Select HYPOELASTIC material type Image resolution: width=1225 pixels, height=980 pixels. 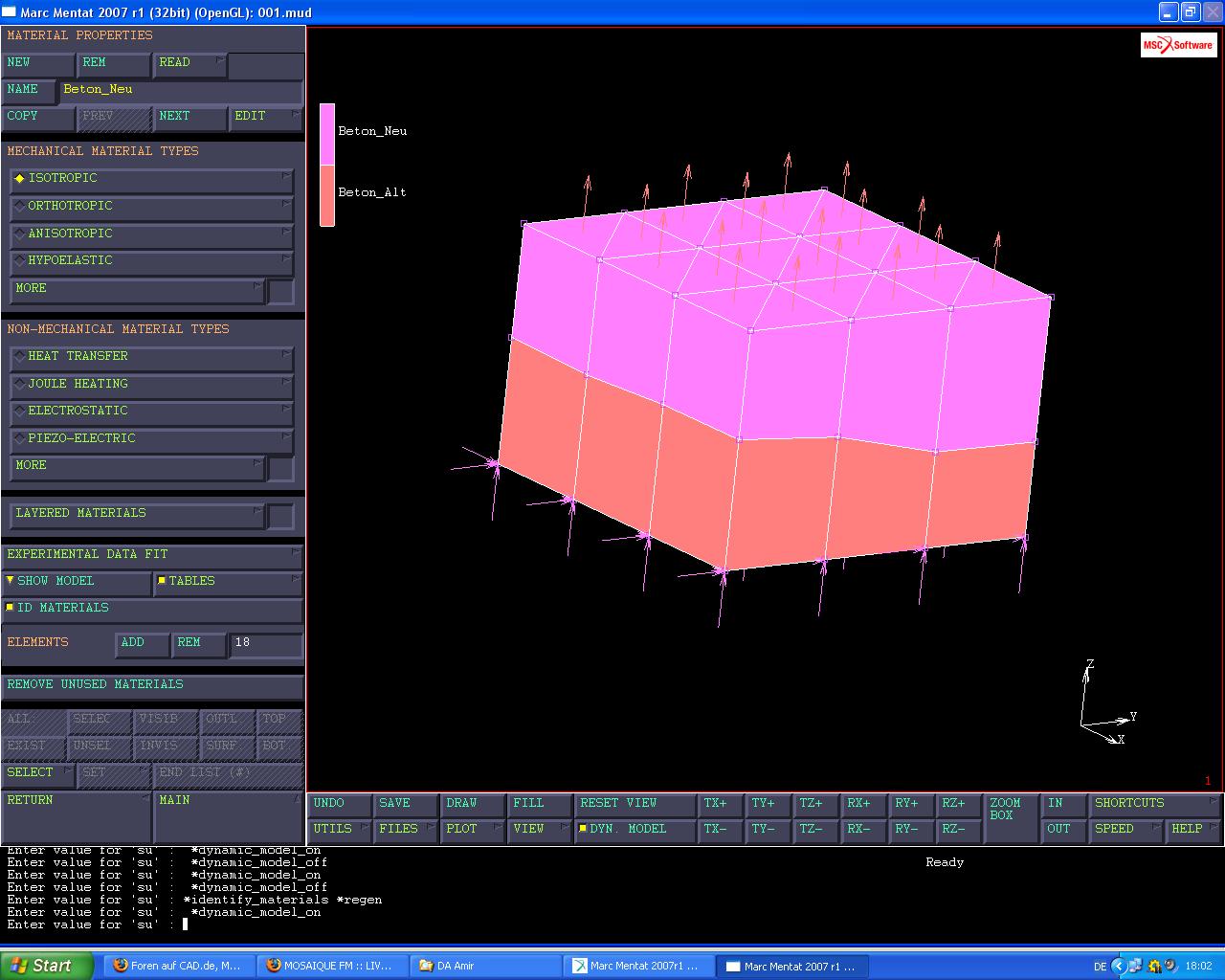(152, 261)
